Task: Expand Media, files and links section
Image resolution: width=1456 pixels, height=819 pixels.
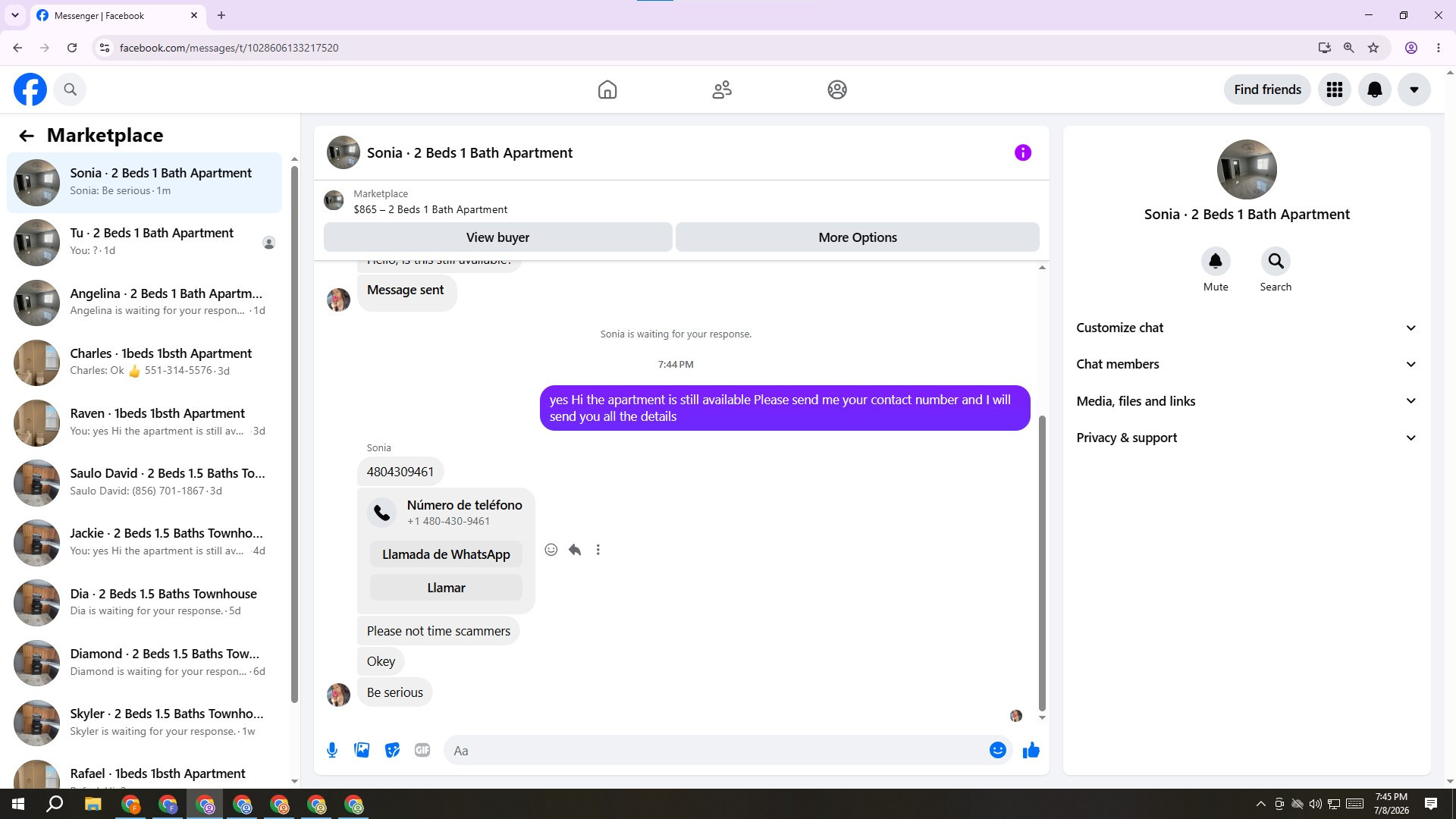Action: 1247,401
